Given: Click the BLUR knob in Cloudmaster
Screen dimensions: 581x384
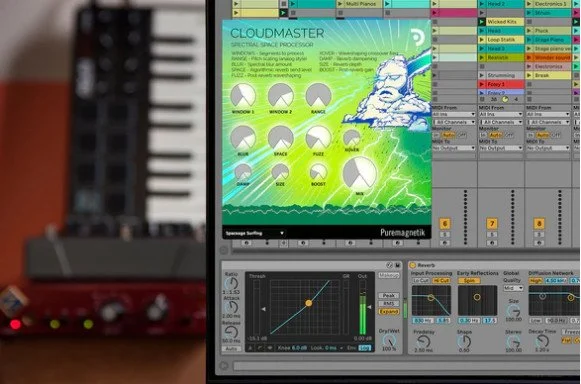Looking at the screenshot, I should [x=243, y=138].
